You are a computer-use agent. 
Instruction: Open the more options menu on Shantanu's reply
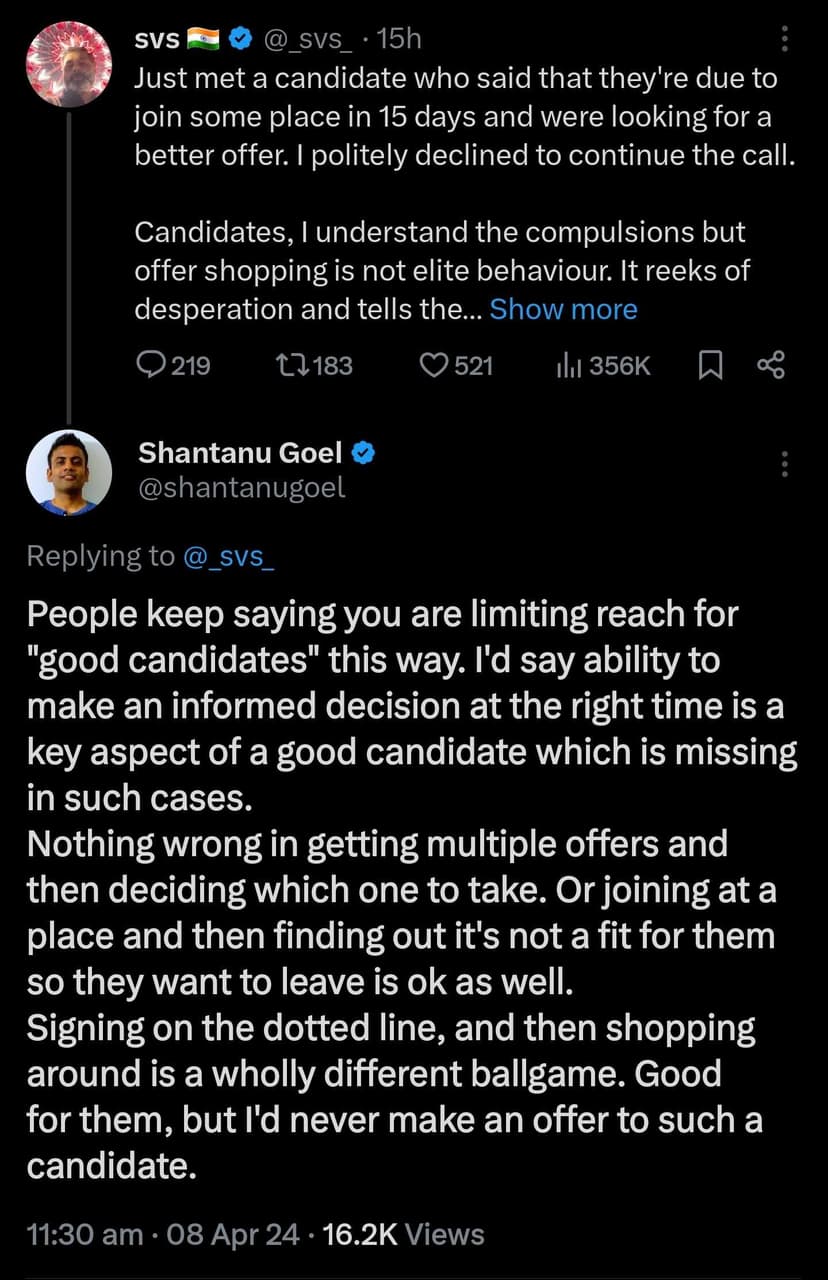pos(784,464)
